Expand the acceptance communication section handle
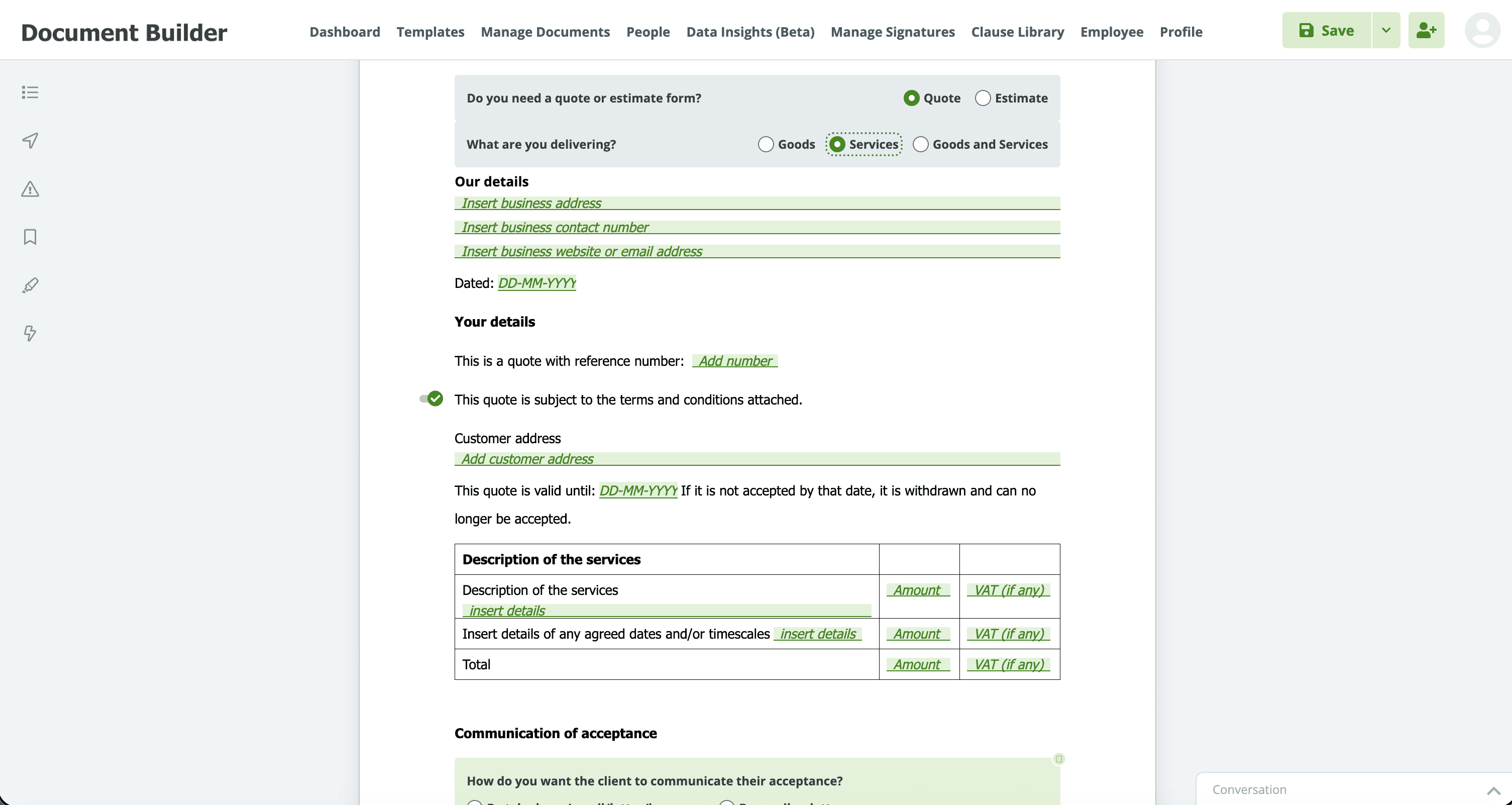This screenshot has width=1512, height=805. pyautogui.click(x=1058, y=759)
